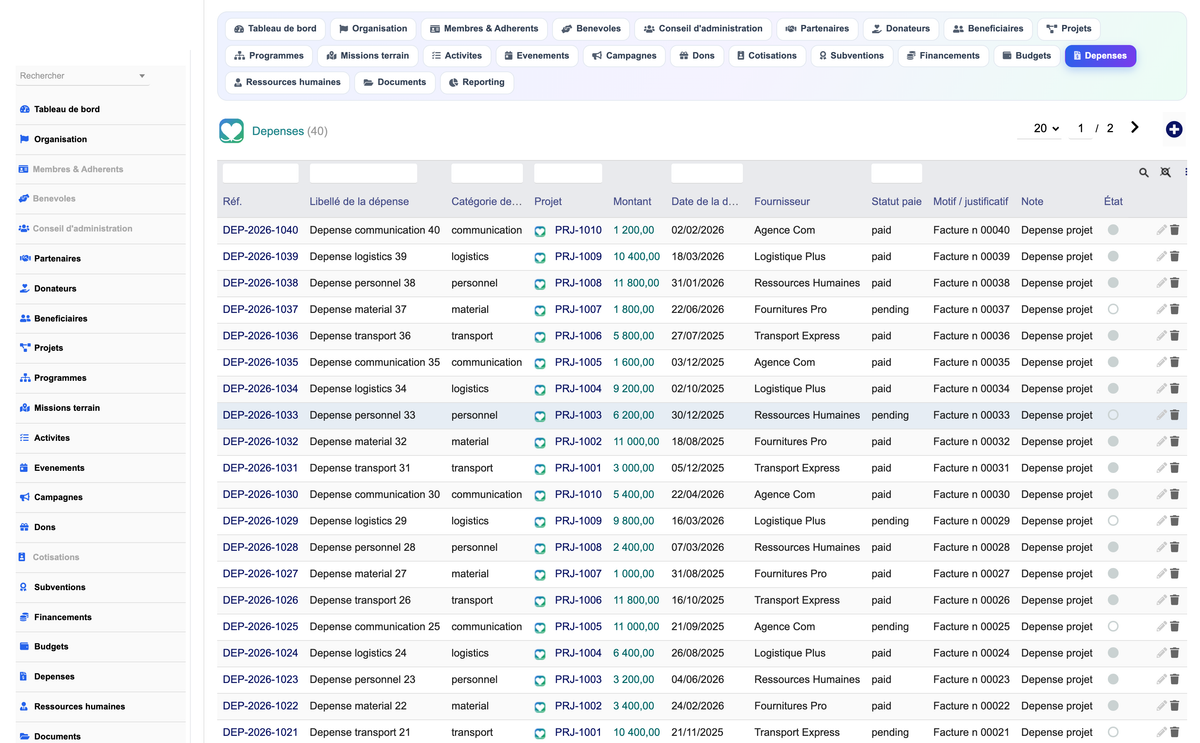Open project link PRJ-1009 in DEP-2026-1039 row

(578, 257)
